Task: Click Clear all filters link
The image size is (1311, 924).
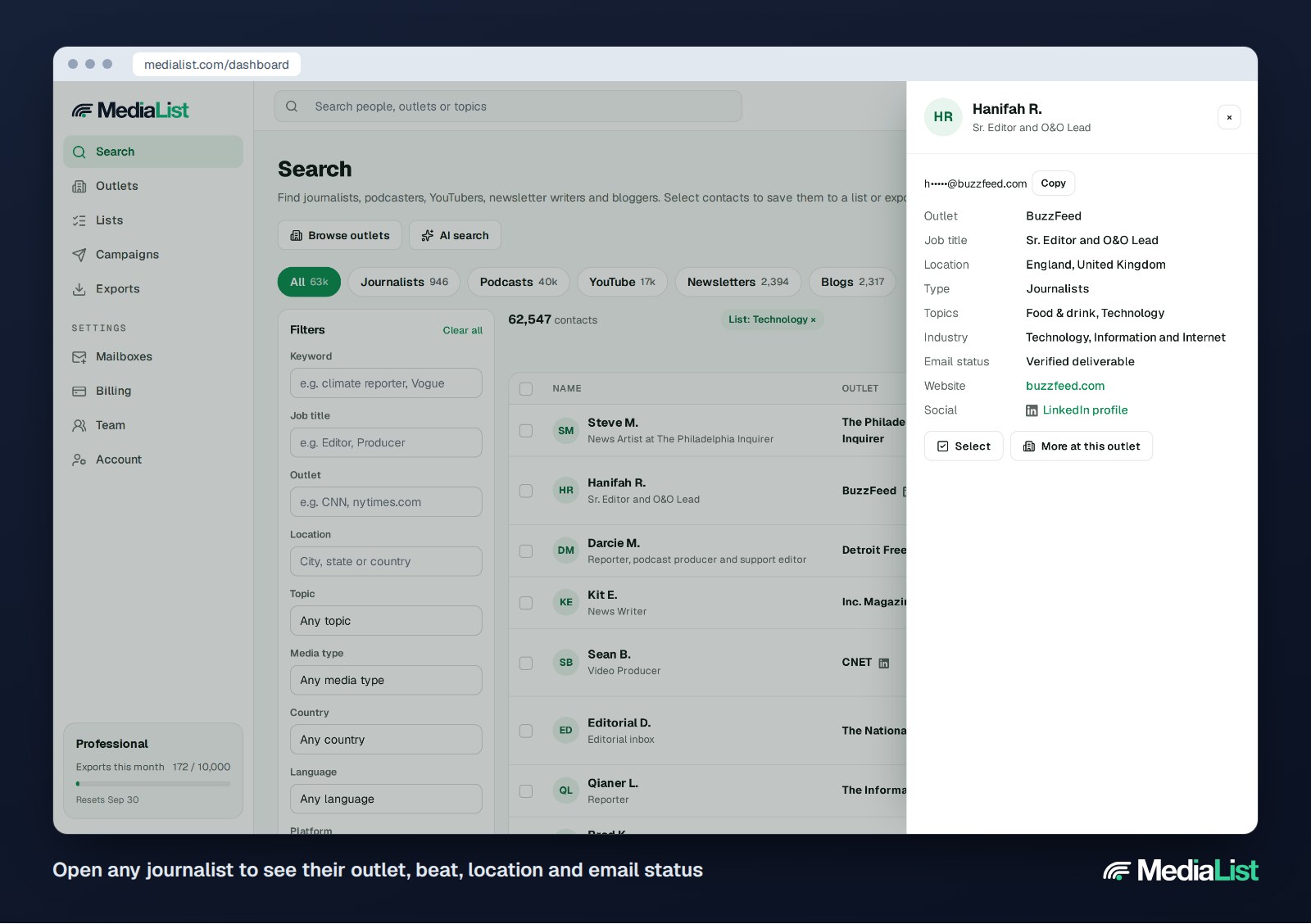Action: tap(463, 331)
